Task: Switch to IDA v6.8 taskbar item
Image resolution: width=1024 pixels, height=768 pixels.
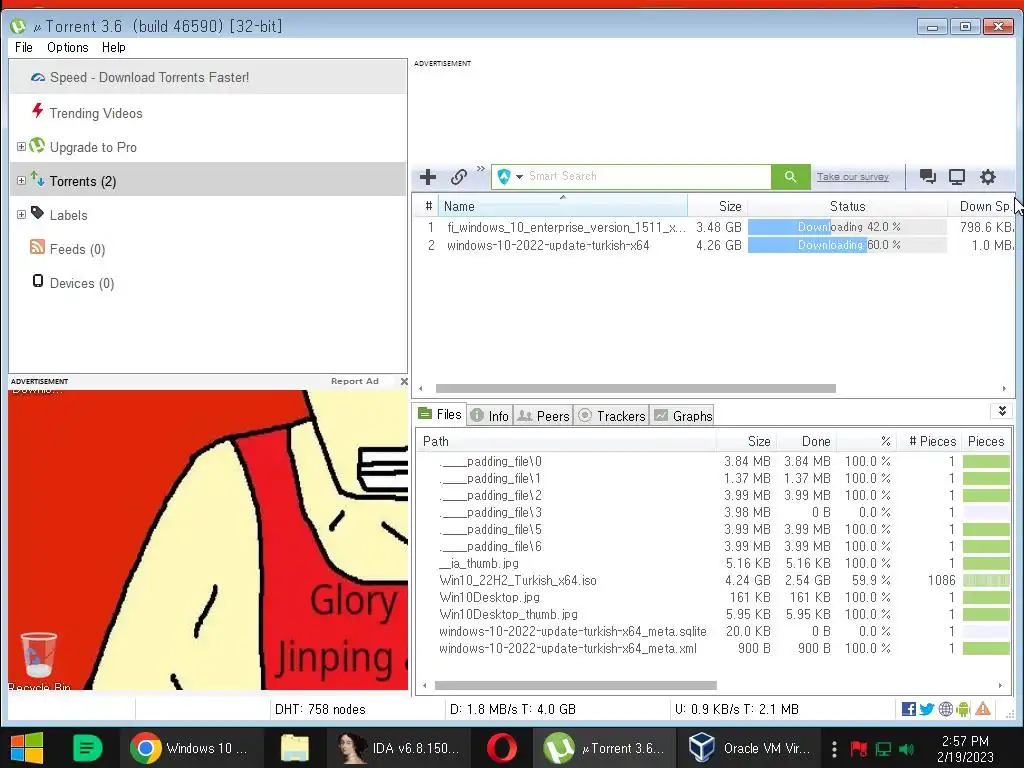Action: (399, 748)
